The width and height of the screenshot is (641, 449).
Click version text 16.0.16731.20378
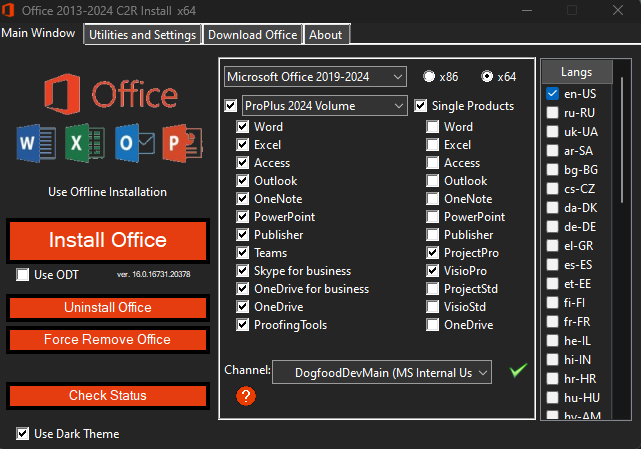[x=154, y=274]
